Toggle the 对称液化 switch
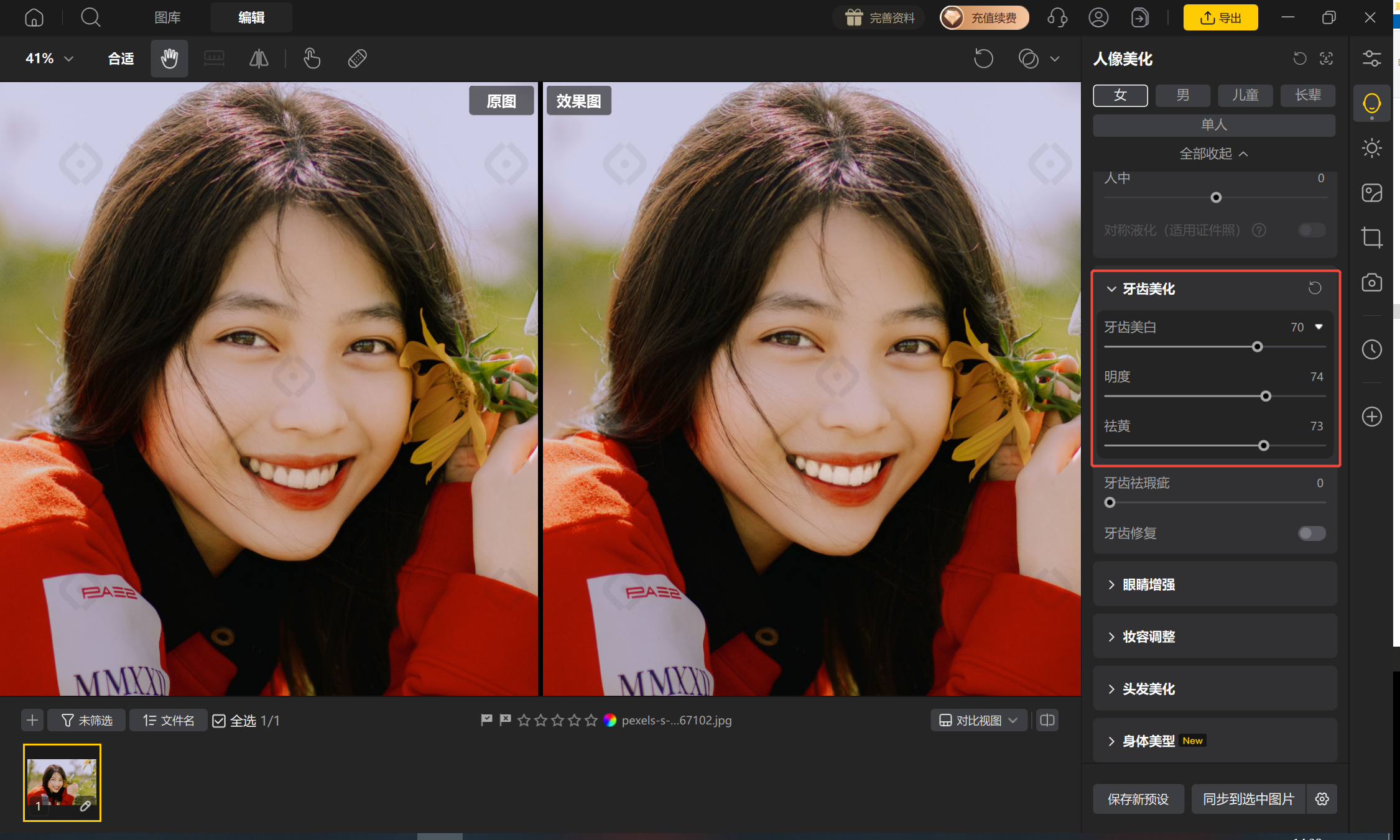 (x=1312, y=231)
